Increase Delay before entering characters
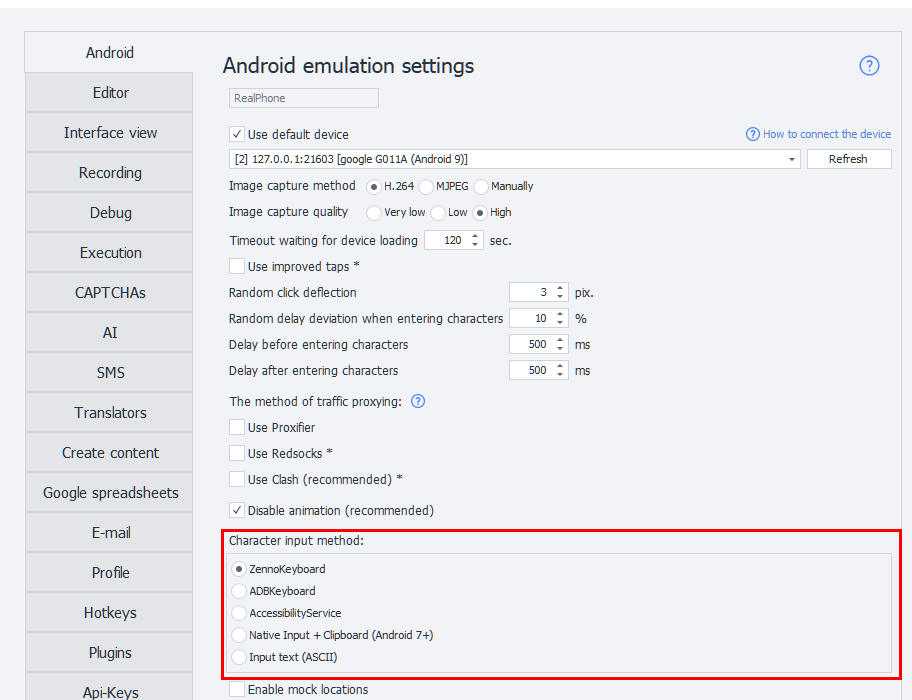The height and width of the screenshot is (700, 912). tap(560, 340)
